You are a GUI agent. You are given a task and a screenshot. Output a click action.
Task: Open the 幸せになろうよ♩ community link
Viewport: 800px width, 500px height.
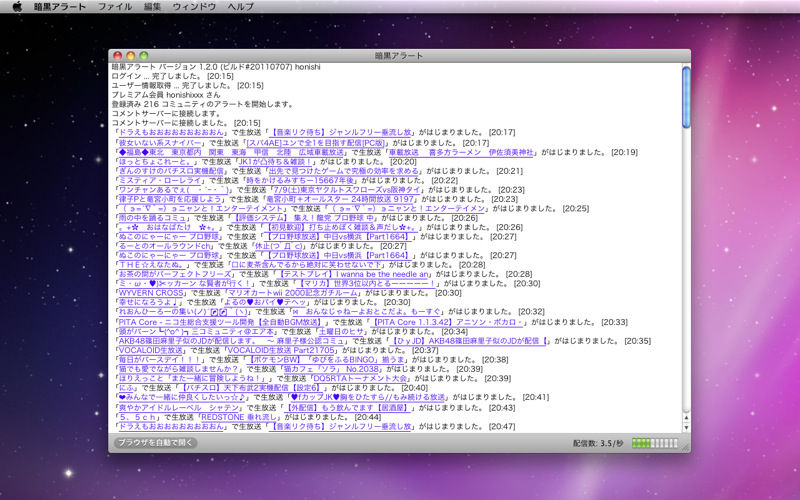tap(147, 303)
